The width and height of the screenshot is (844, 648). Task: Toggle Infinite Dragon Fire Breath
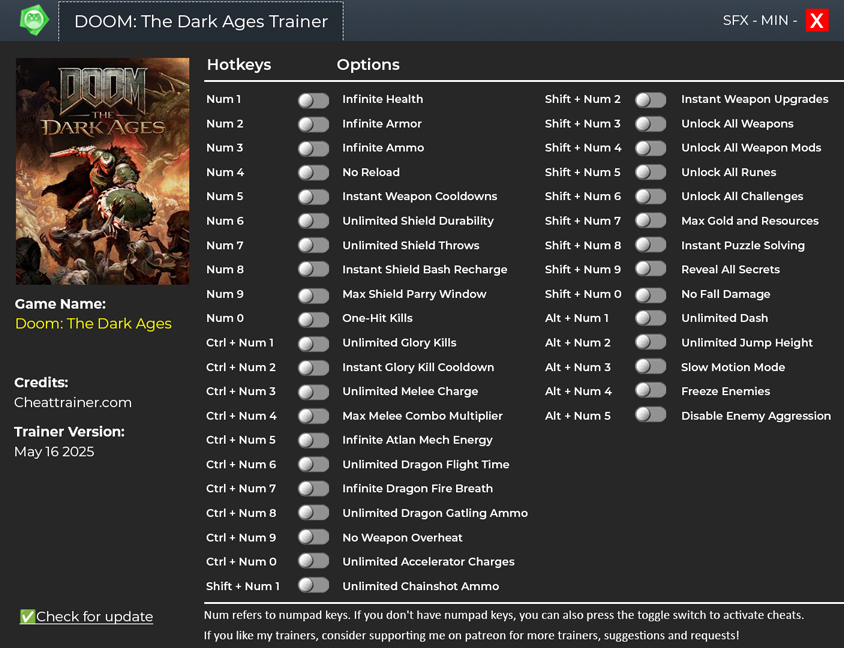(313, 489)
